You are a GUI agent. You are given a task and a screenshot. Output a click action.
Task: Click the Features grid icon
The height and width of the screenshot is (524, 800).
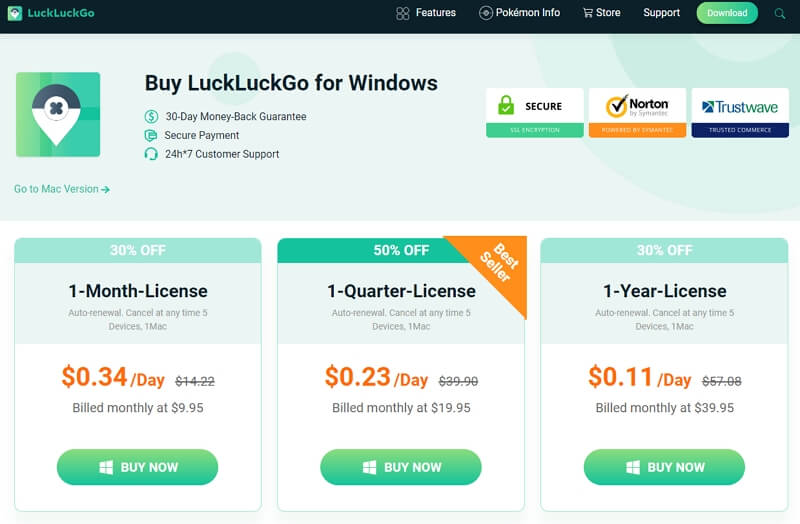[403, 13]
